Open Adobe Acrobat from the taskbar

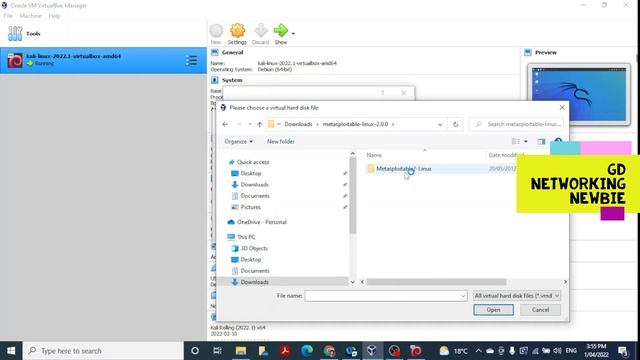click(x=285, y=351)
